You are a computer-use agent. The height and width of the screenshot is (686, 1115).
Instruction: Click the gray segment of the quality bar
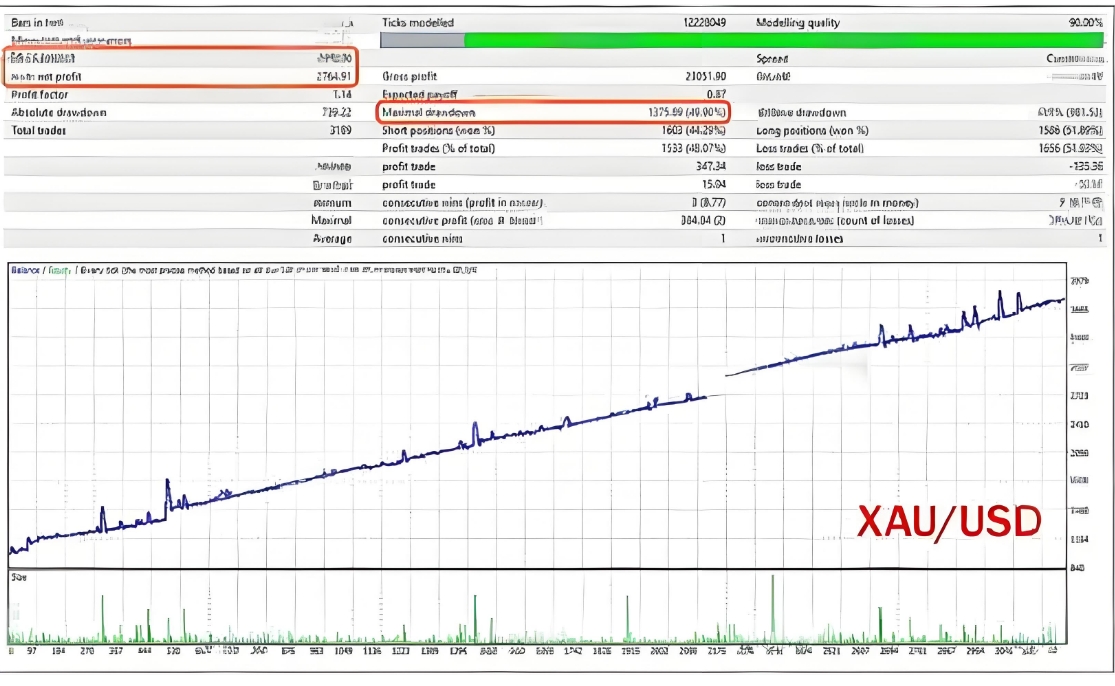tap(422, 41)
